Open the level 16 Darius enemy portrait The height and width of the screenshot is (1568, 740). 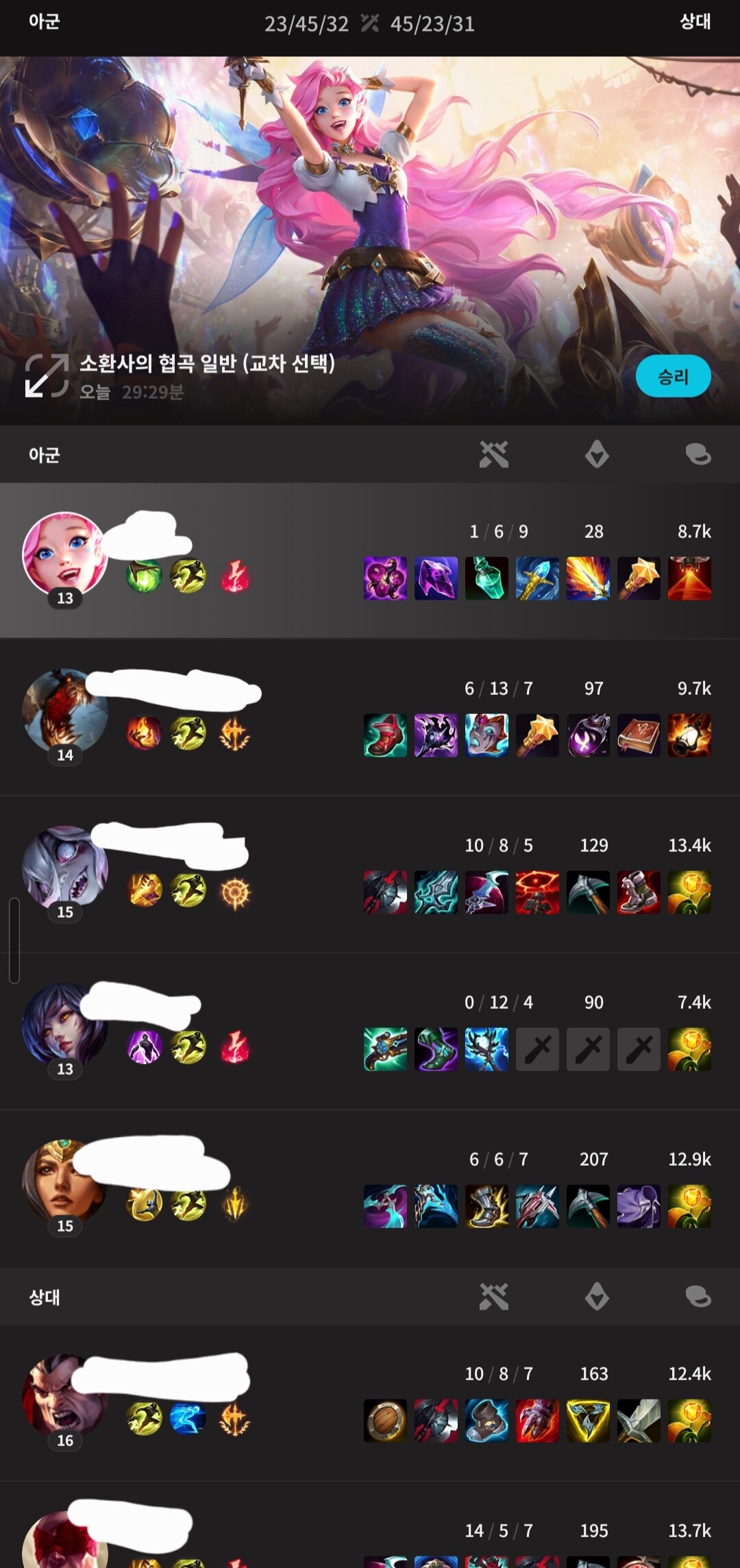point(64,1396)
